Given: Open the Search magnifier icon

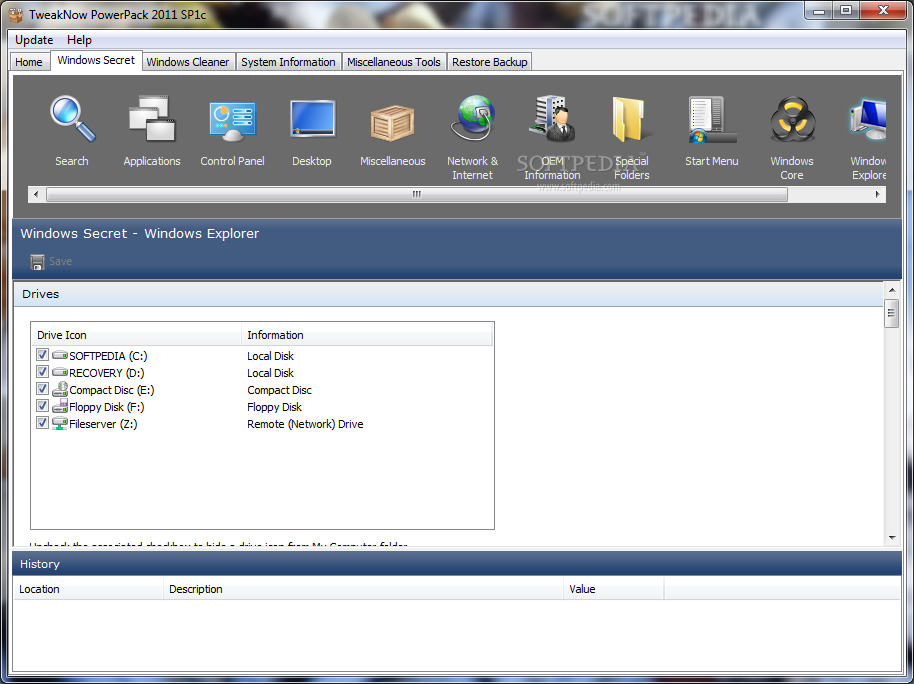Looking at the screenshot, I should coord(72,119).
